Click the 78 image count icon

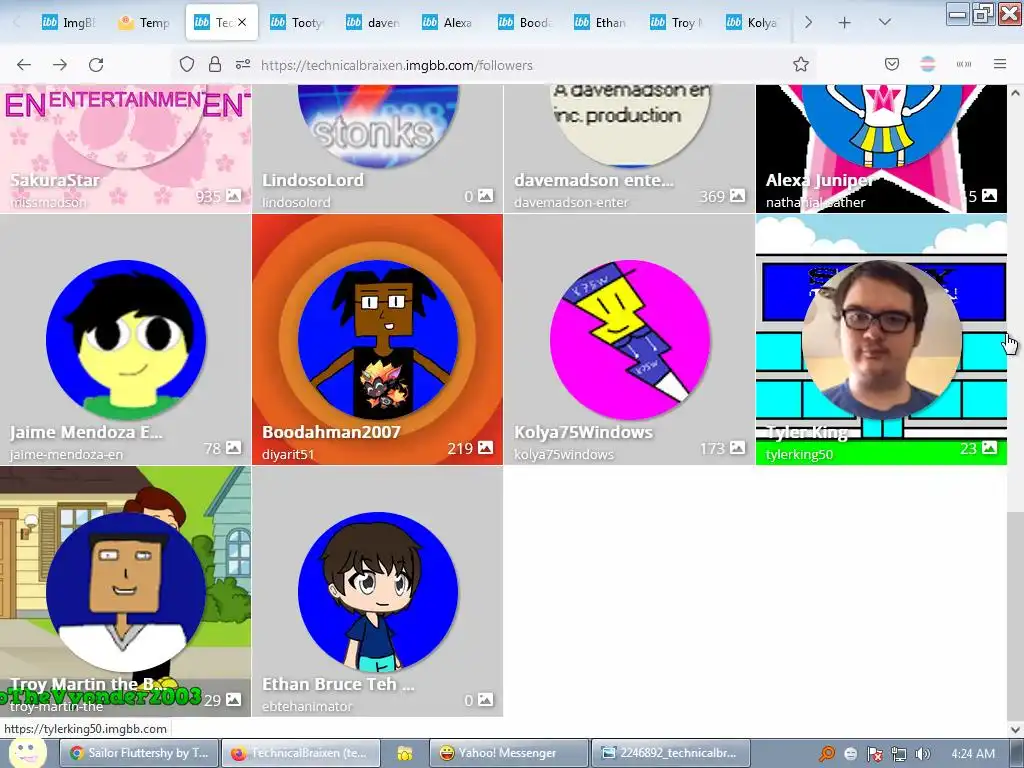coord(234,448)
